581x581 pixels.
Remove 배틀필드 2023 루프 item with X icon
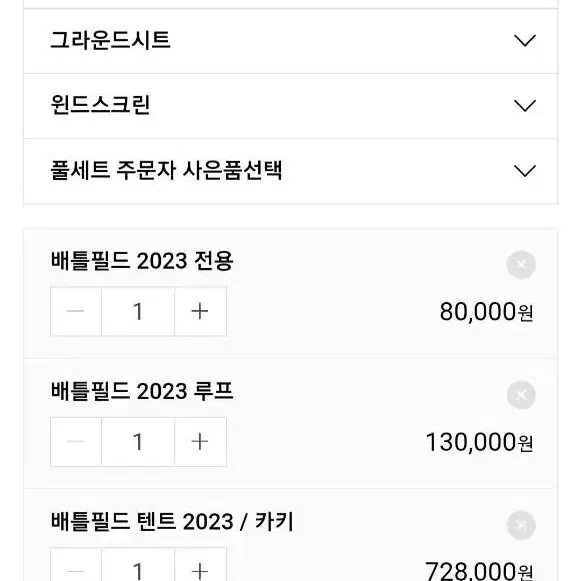pos(521,395)
